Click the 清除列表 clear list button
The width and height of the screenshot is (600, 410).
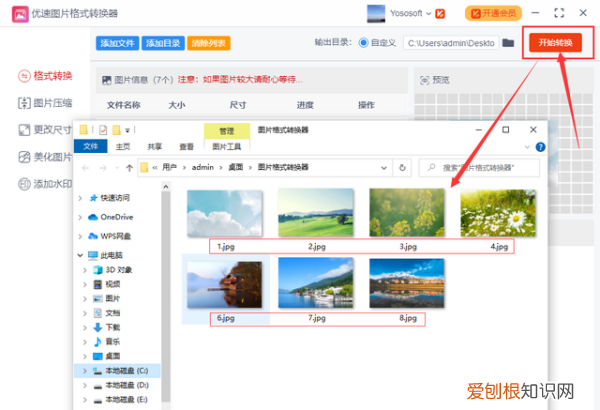click(209, 43)
